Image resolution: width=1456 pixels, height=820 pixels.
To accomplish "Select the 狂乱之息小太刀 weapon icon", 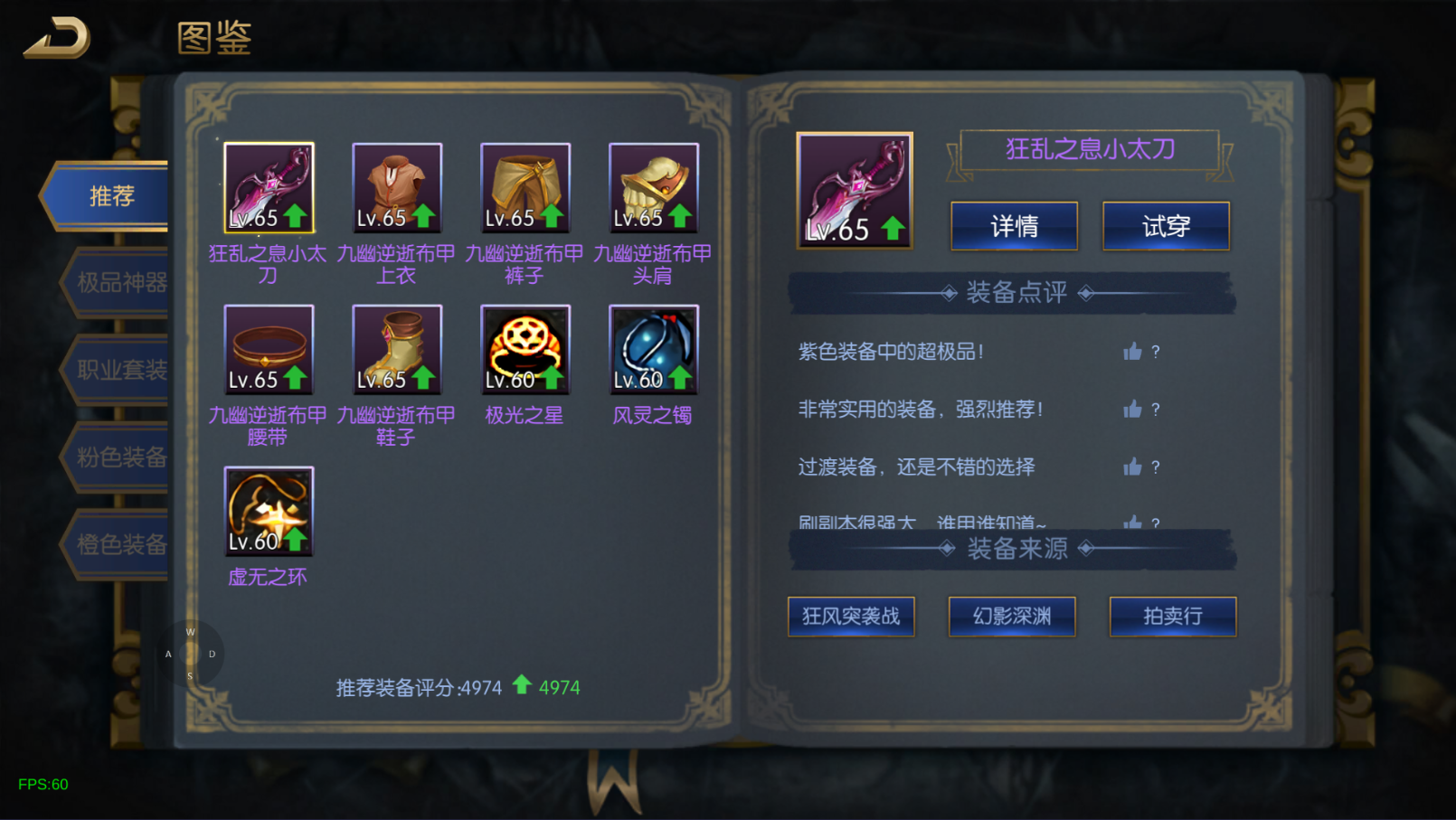I will tap(269, 187).
